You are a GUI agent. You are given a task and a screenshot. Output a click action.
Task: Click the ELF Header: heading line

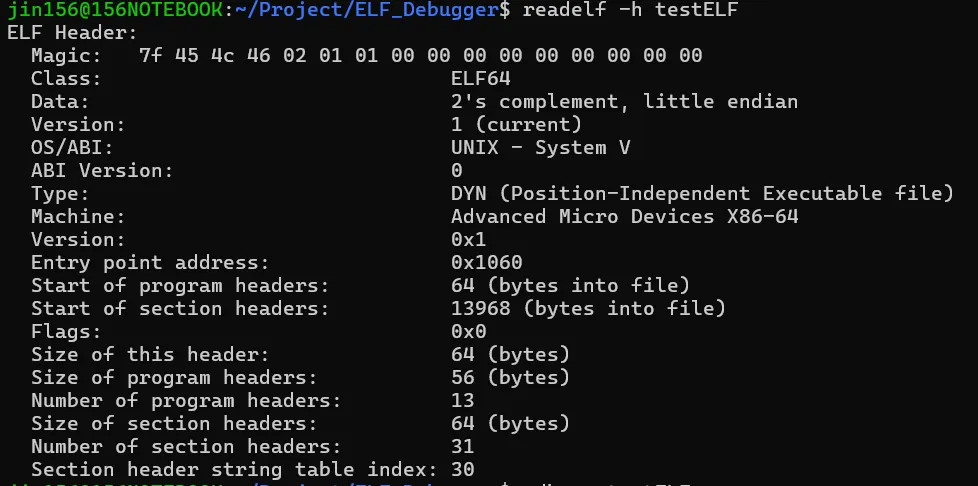[x=72, y=32]
